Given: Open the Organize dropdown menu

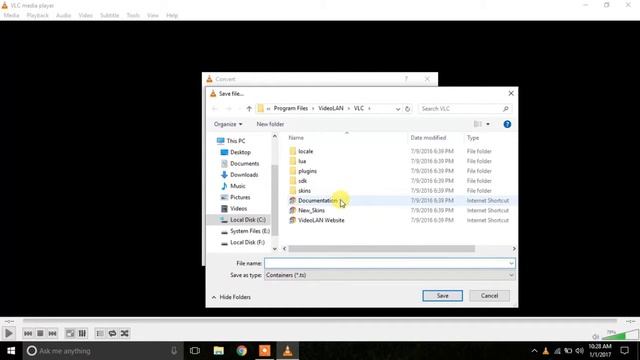Looking at the screenshot, I should 228,124.
